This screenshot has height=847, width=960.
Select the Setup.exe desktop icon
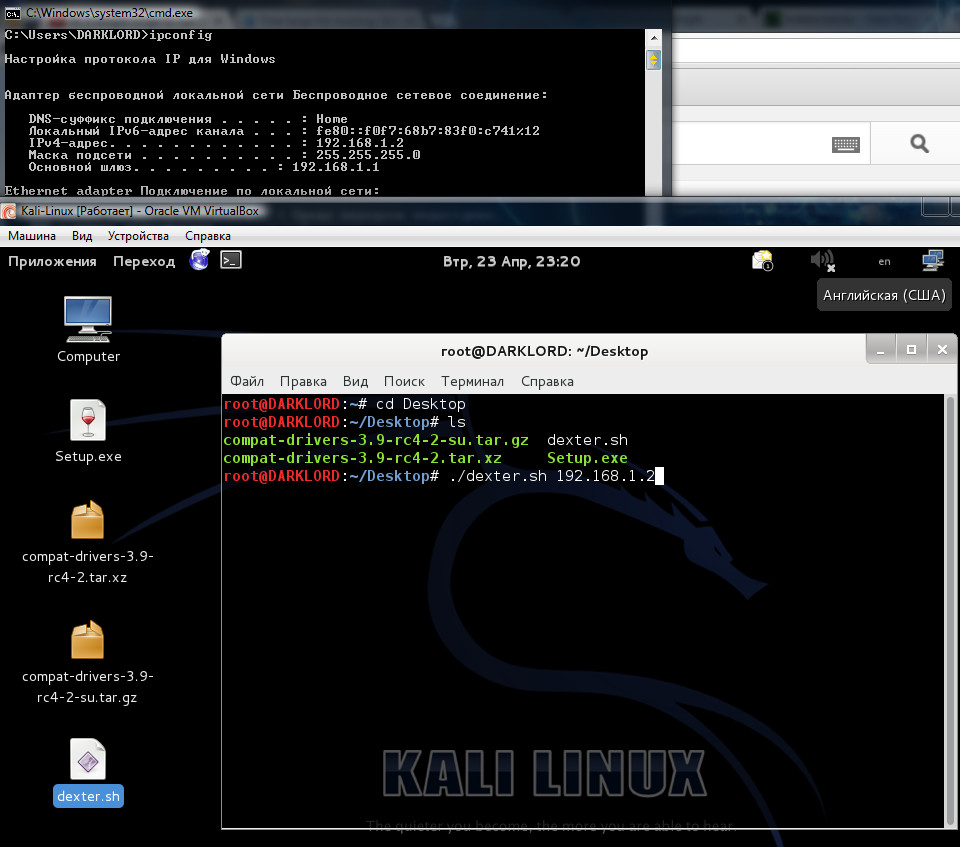(88, 420)
